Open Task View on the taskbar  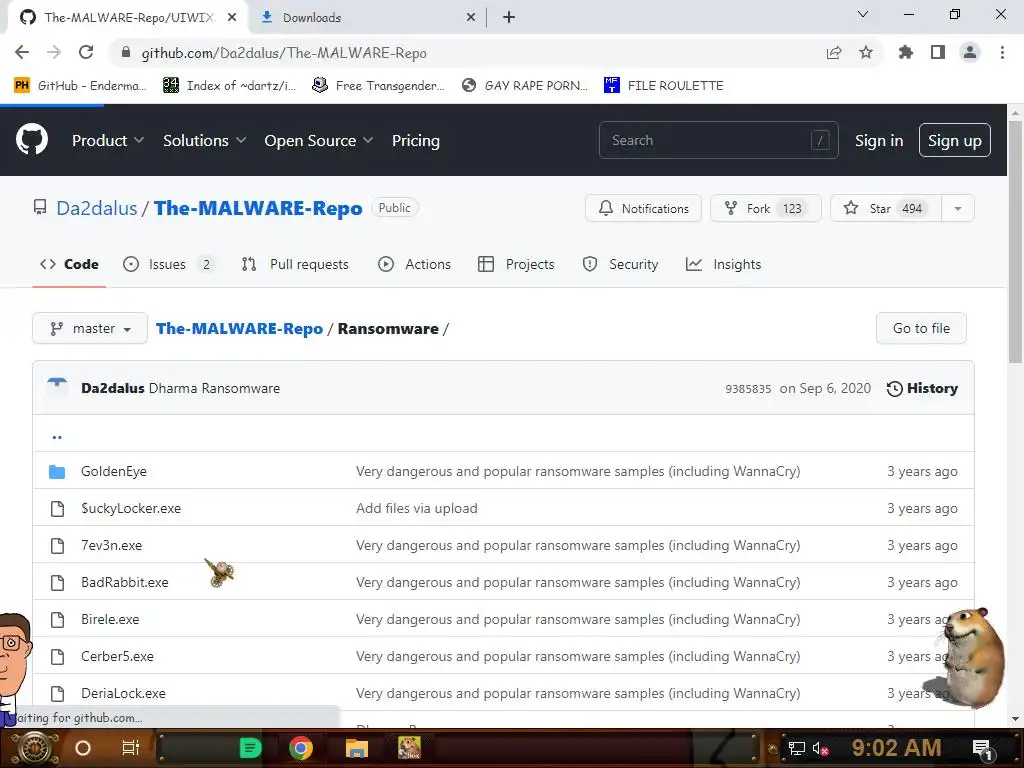[x=131, y=748]
